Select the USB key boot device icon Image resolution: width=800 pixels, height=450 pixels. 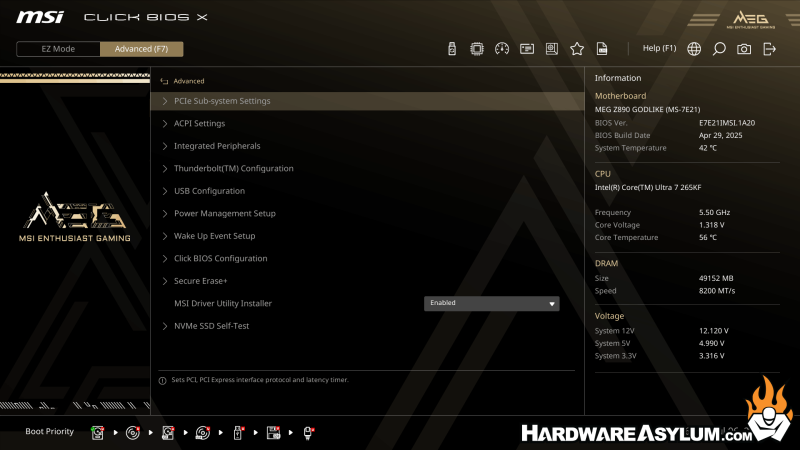(238, 433)
